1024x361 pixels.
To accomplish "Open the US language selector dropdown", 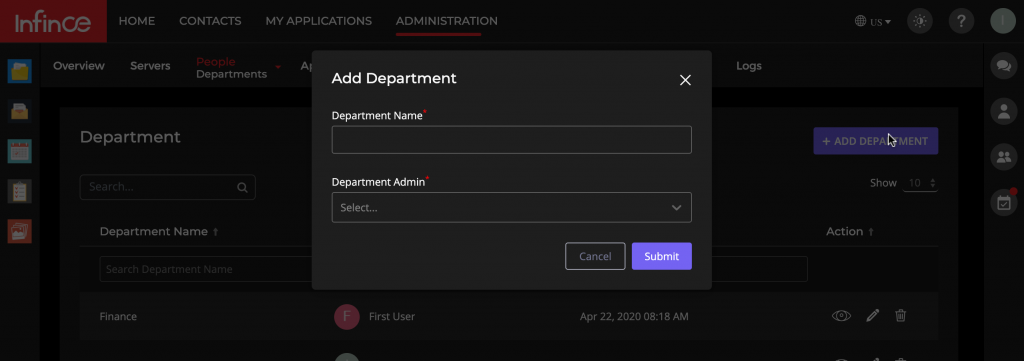I will click(x=873, y=22).
